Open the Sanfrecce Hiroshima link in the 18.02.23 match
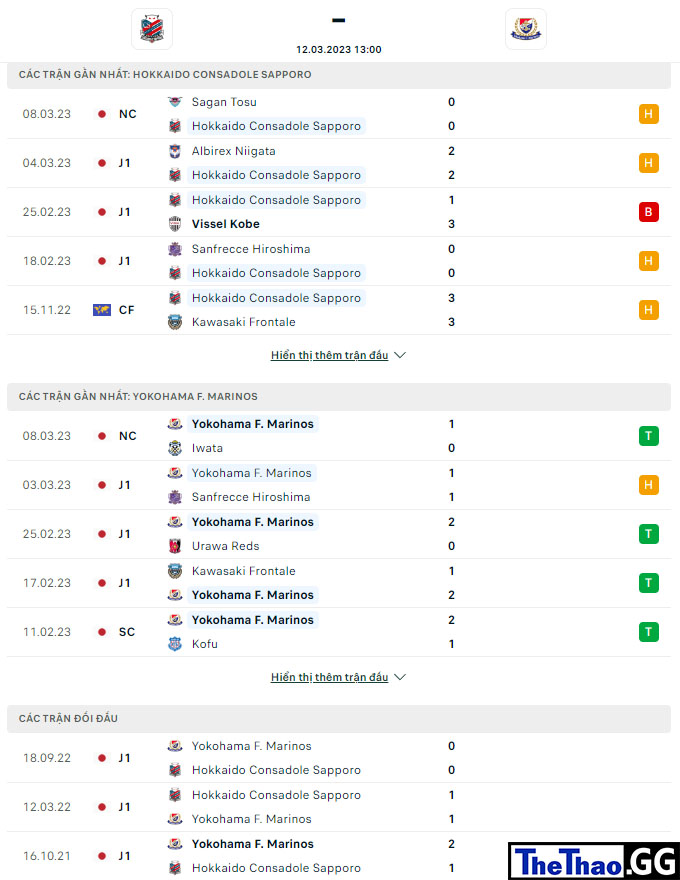The width and height of the screenshot is (680, 880). [251, 249]
